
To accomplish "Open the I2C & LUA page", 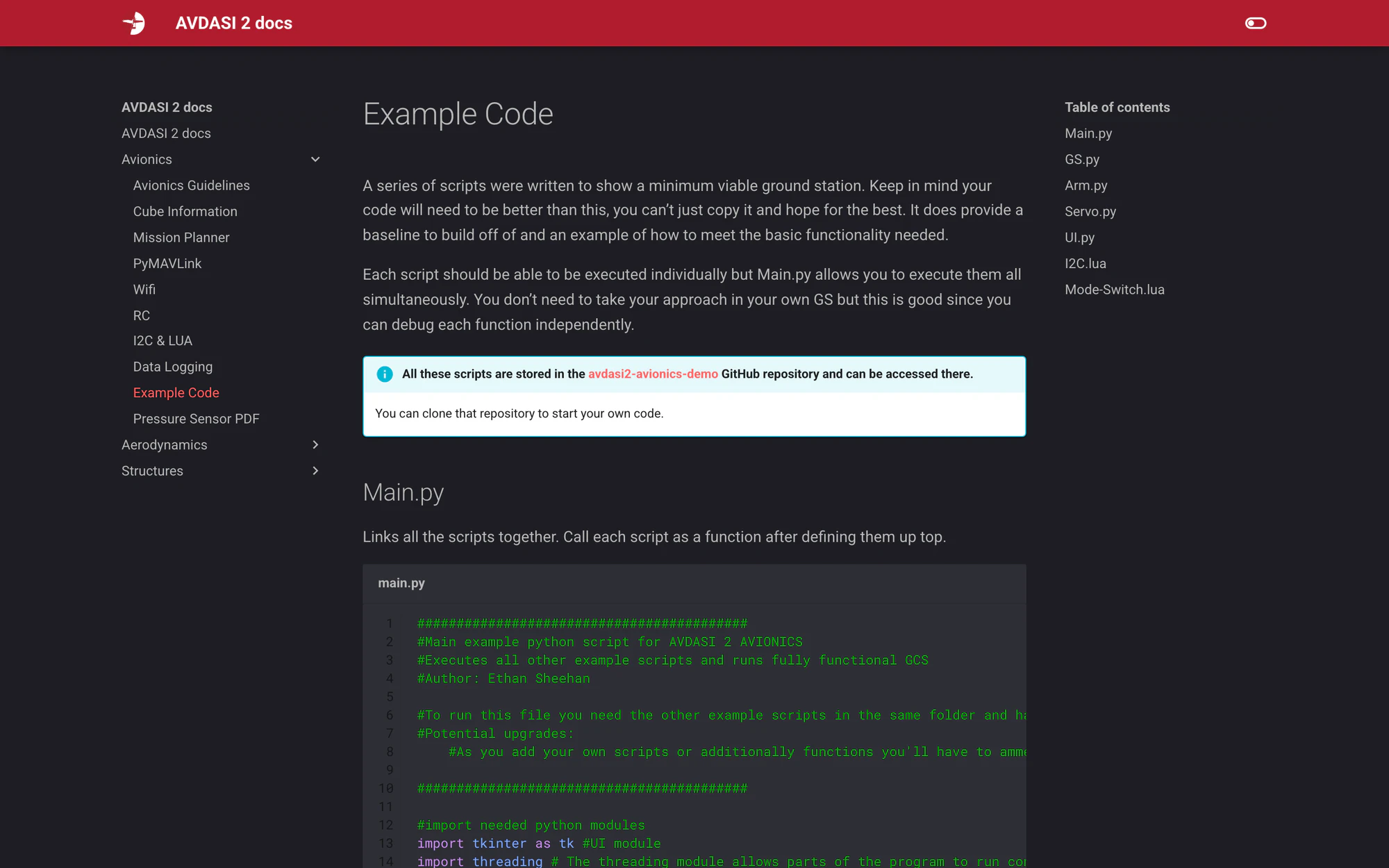I will [x=163, y=341].
